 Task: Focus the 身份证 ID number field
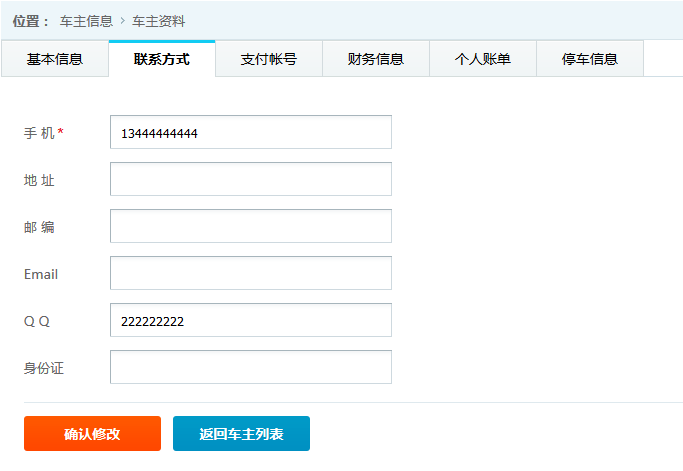click(250, 367)
